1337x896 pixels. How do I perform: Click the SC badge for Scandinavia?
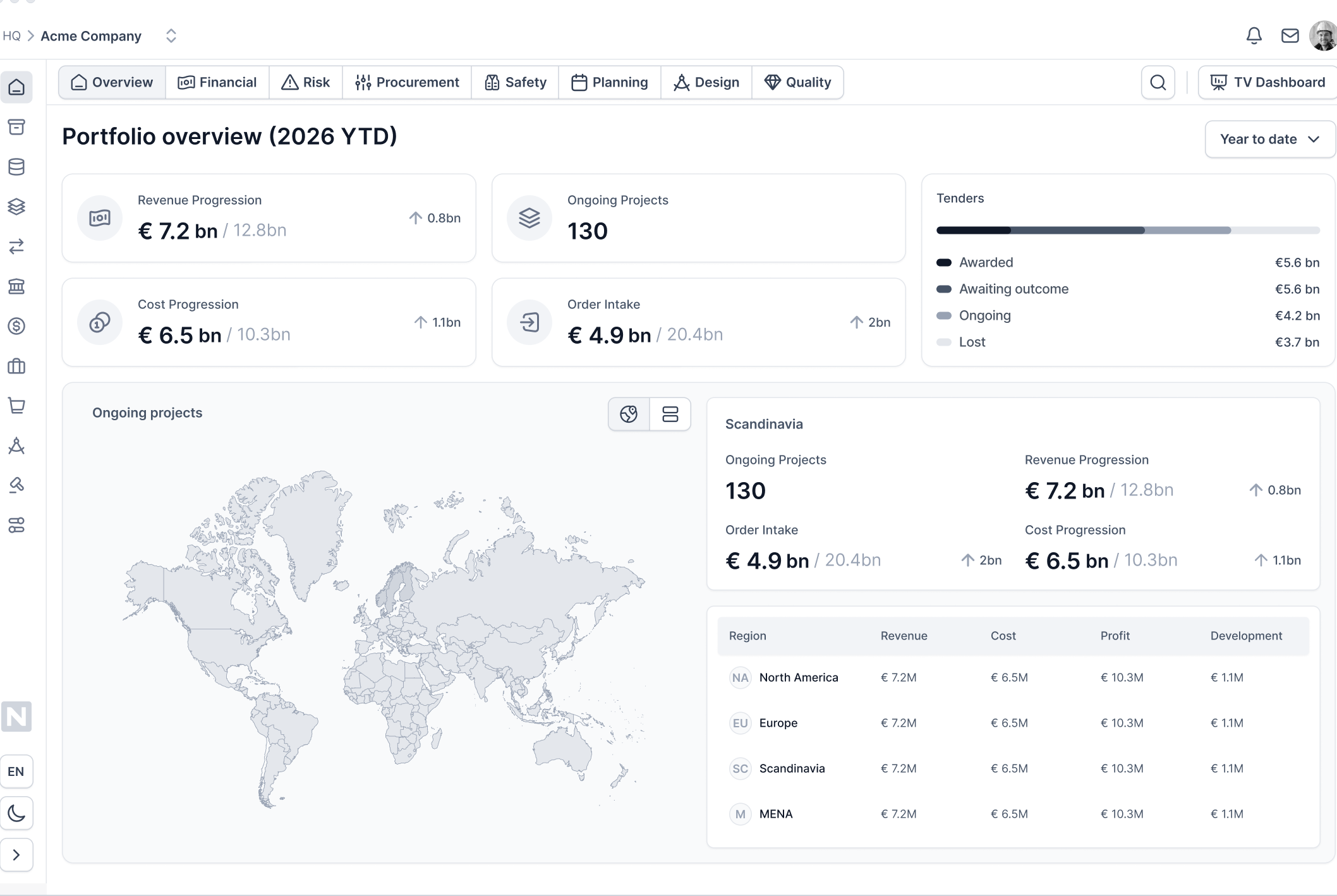pyautogui.click(x=740, y=768)
